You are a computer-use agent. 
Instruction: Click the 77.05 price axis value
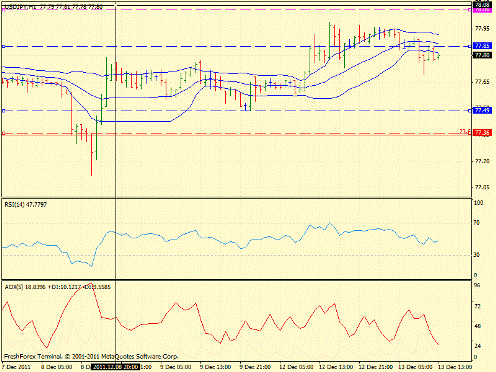482,187
